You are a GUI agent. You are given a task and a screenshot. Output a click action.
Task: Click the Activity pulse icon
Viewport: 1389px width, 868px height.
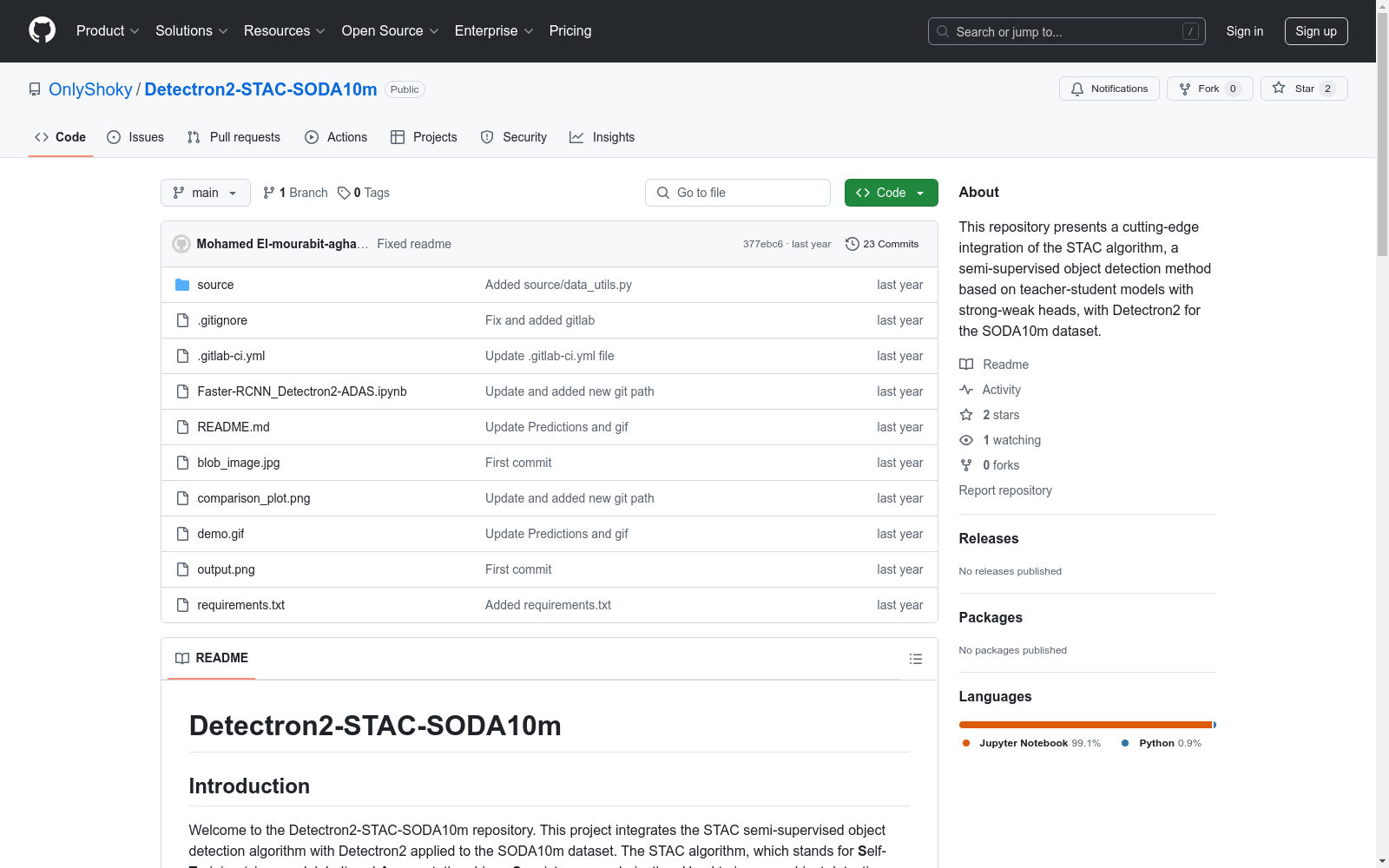pos(966,390)
